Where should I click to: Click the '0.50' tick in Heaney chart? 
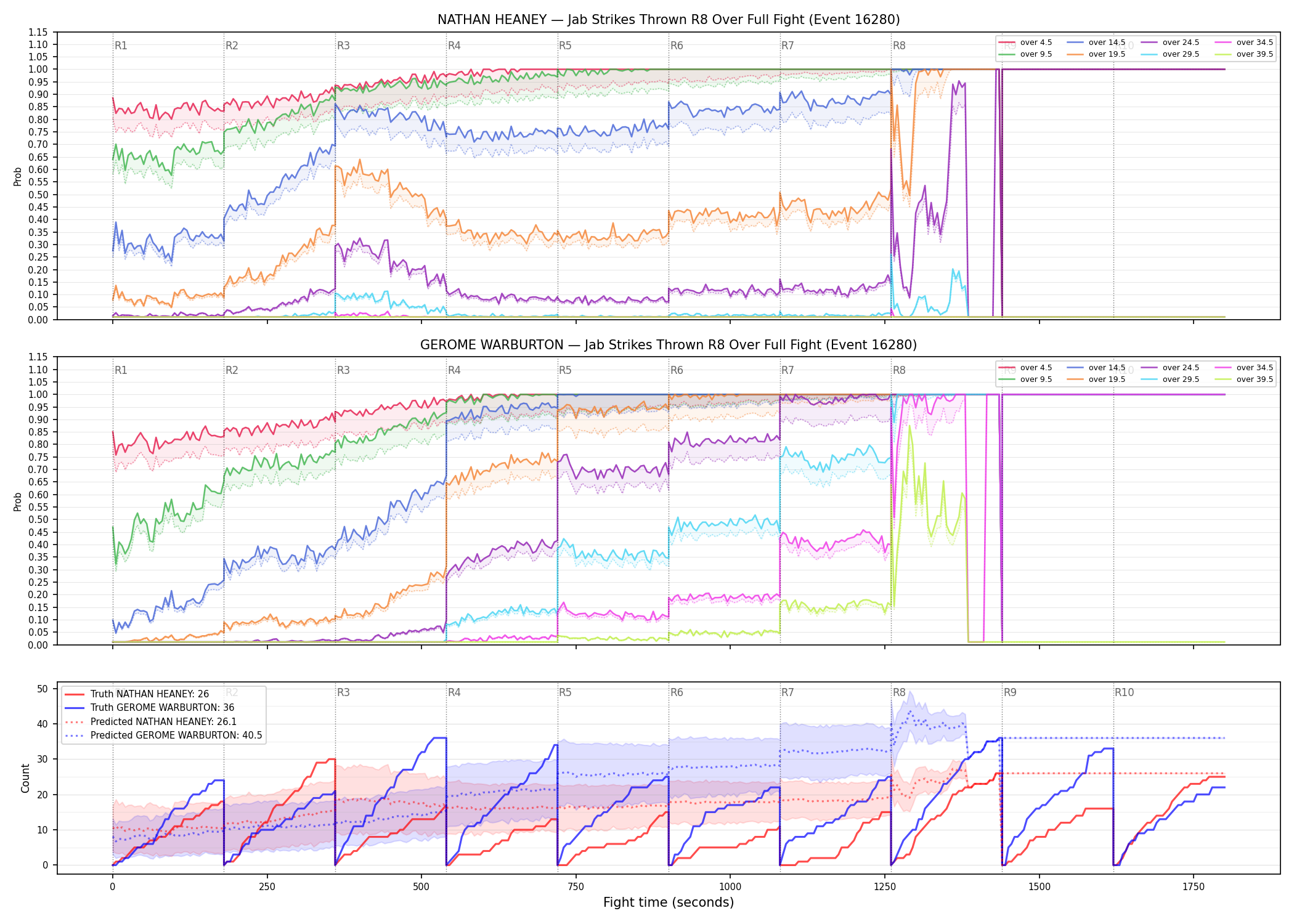[x=38, y=195]
